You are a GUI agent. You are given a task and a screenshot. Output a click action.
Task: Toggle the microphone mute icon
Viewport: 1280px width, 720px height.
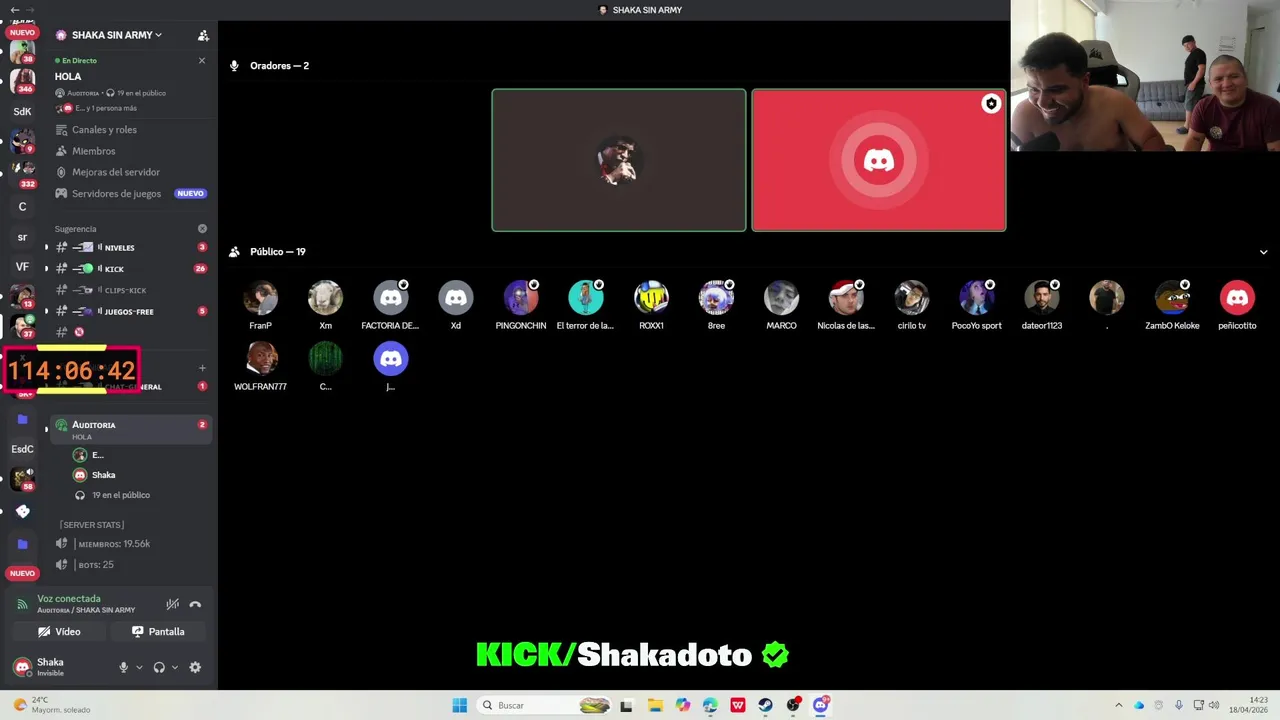point(124,667)
